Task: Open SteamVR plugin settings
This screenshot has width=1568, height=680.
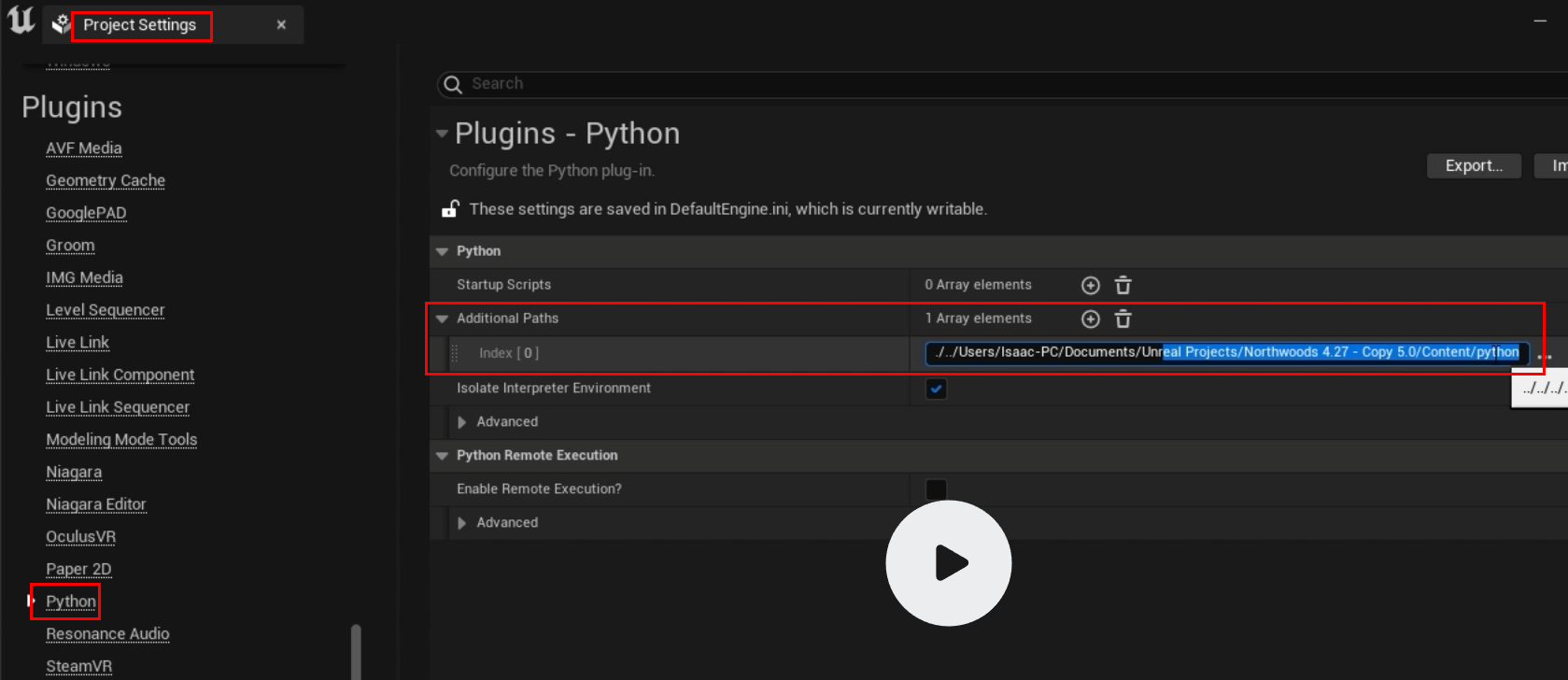Action: point(78,666)
